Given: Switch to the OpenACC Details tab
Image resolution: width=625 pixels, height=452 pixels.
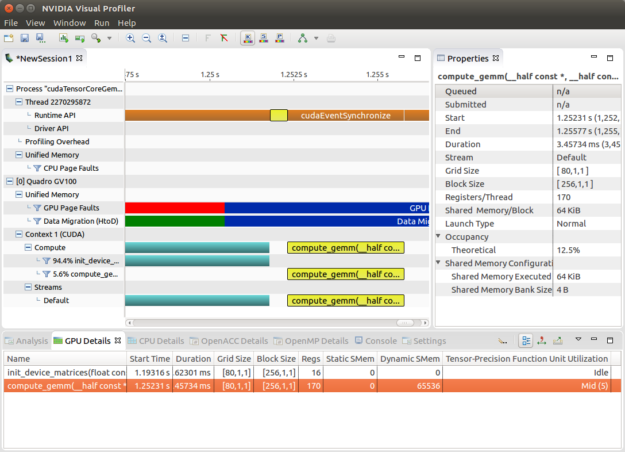Looking at the screenshot, I should (x=229, y=341).
